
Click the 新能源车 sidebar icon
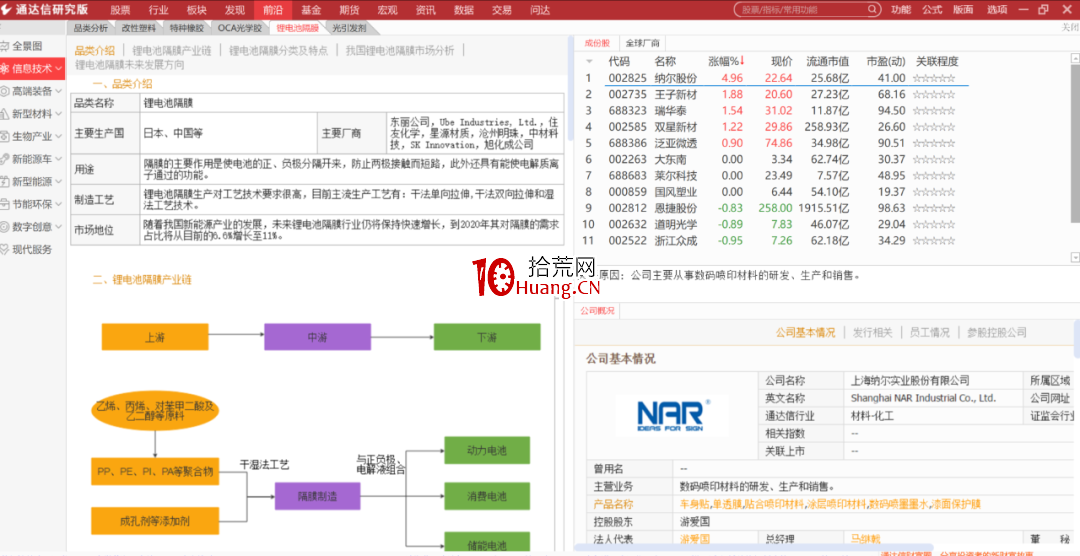tap(5, 159)
